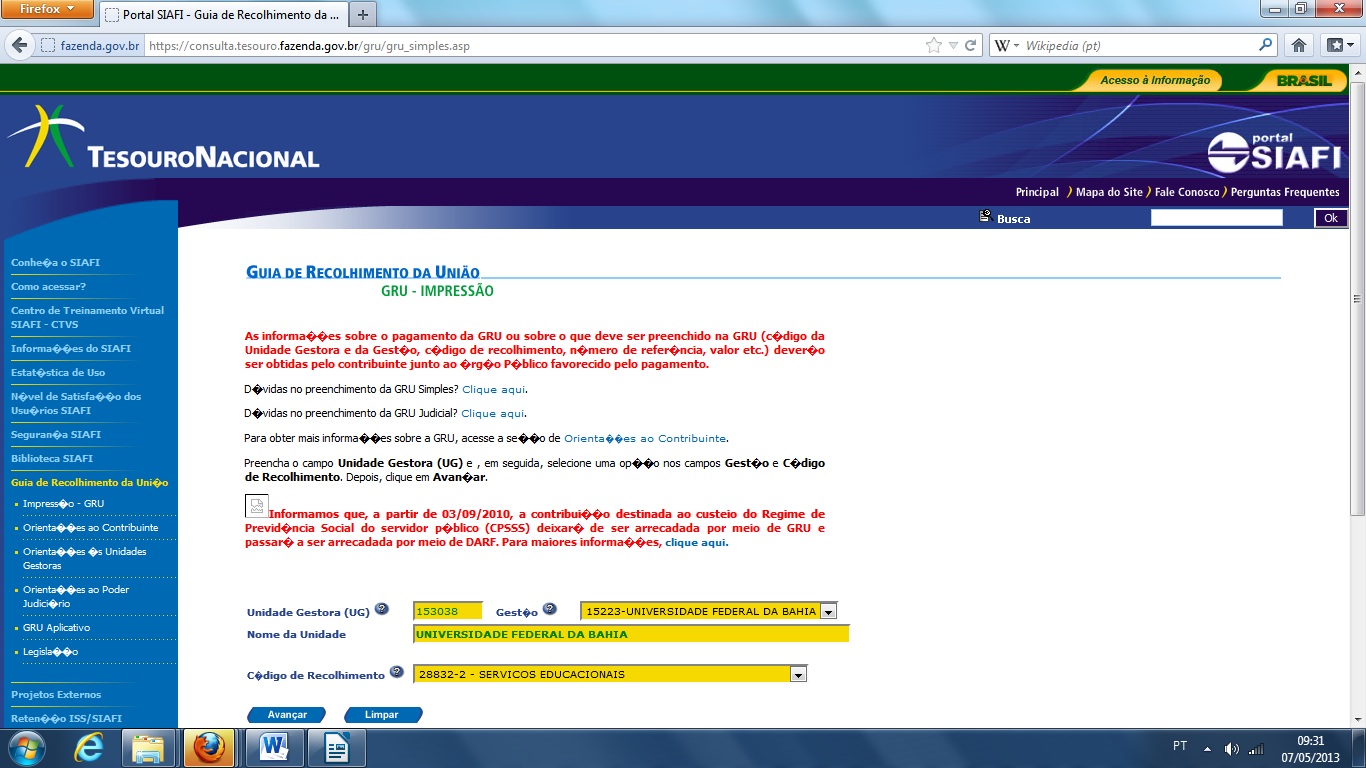This screenshot has height=768, width=1366.
Task: Open Legislação sidebar sub-item
Action: tap(50, 652)
